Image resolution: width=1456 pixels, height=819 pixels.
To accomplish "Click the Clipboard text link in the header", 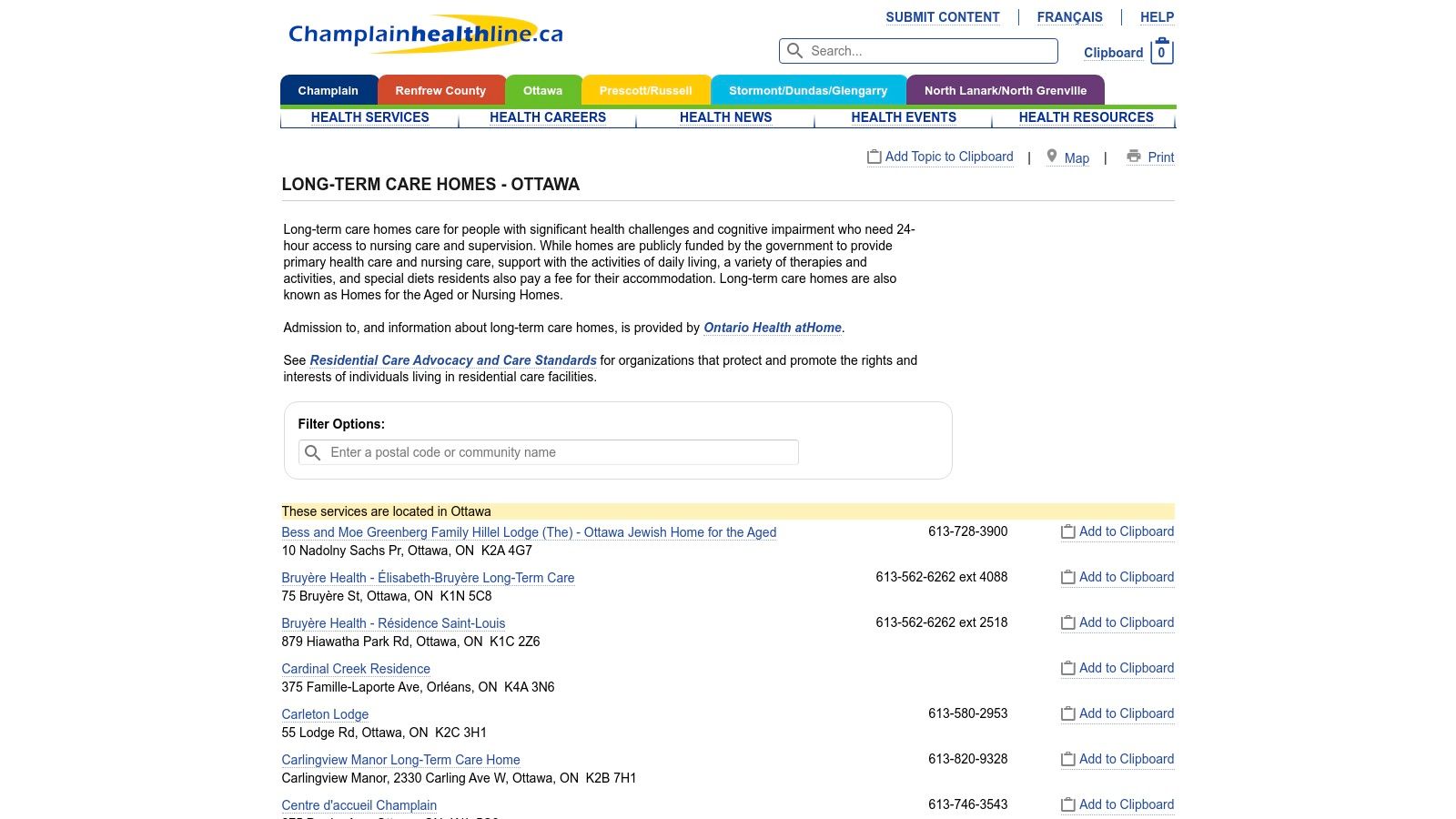I will [x=1113, y=53].
